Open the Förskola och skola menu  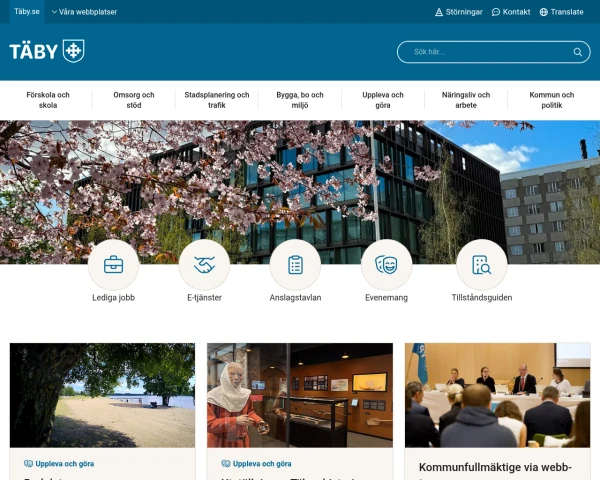point(48,100)
